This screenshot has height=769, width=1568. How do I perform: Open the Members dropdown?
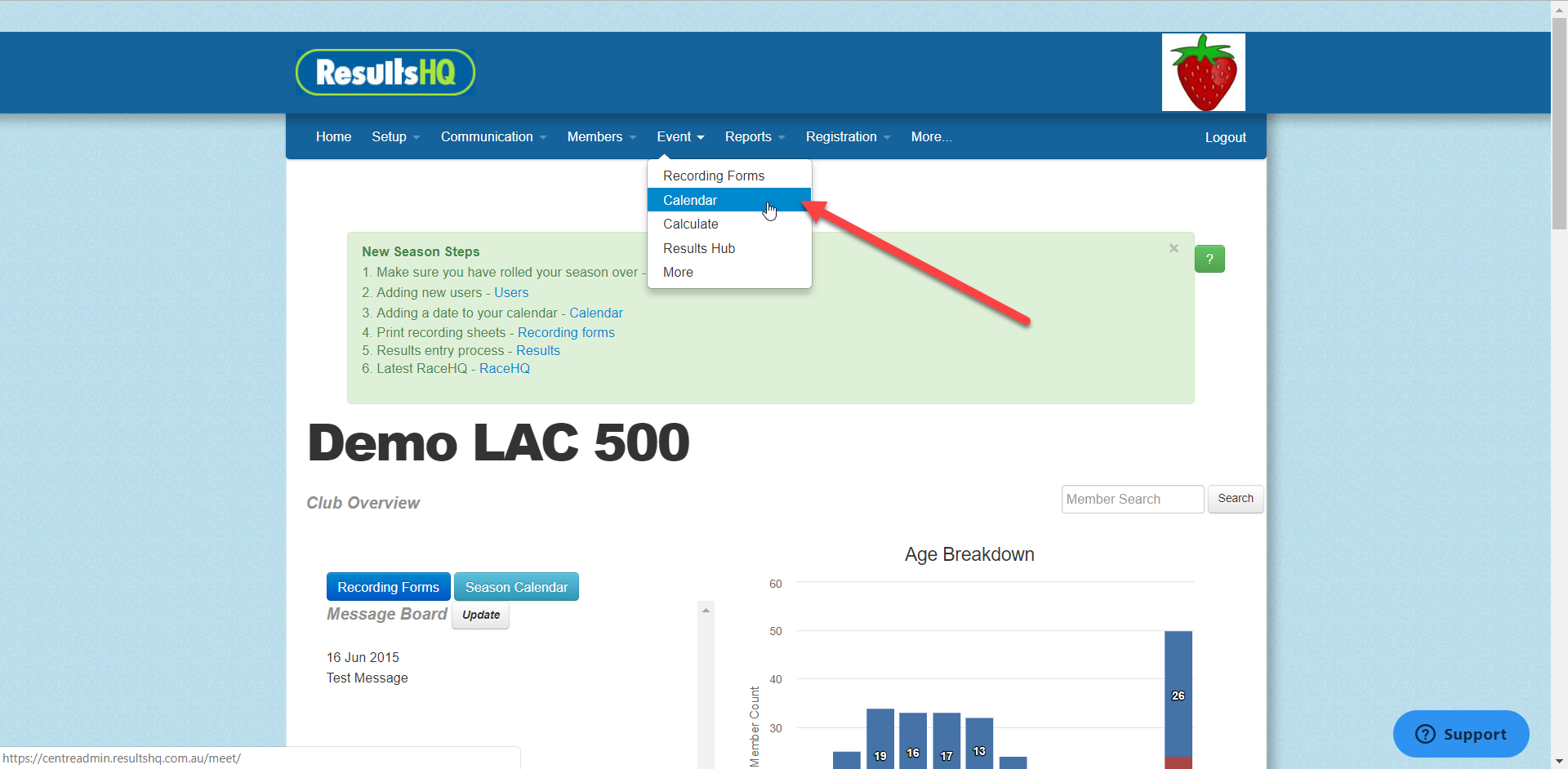600,136
